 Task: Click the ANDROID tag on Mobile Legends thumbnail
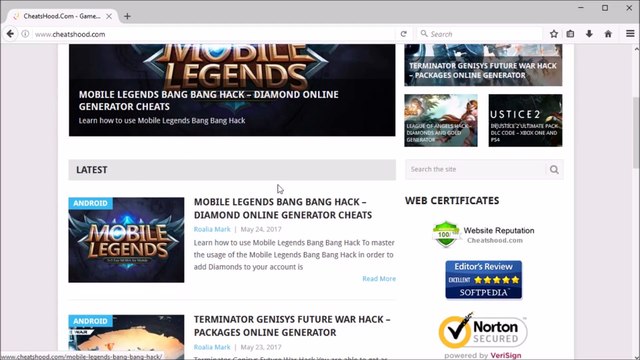[x=90, y=203]
